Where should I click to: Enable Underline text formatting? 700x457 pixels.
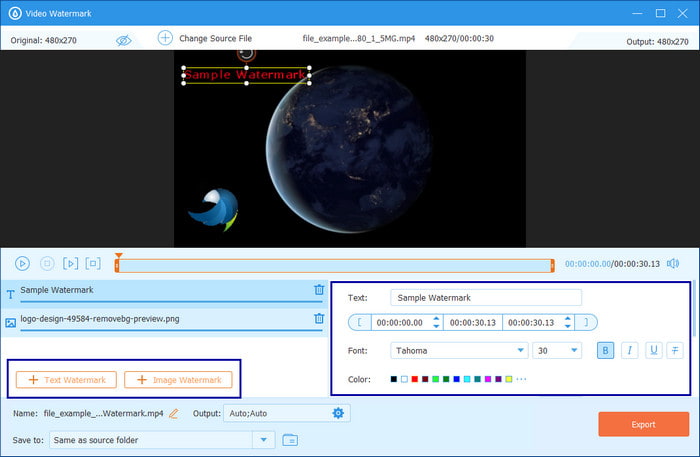click(653, 350)
